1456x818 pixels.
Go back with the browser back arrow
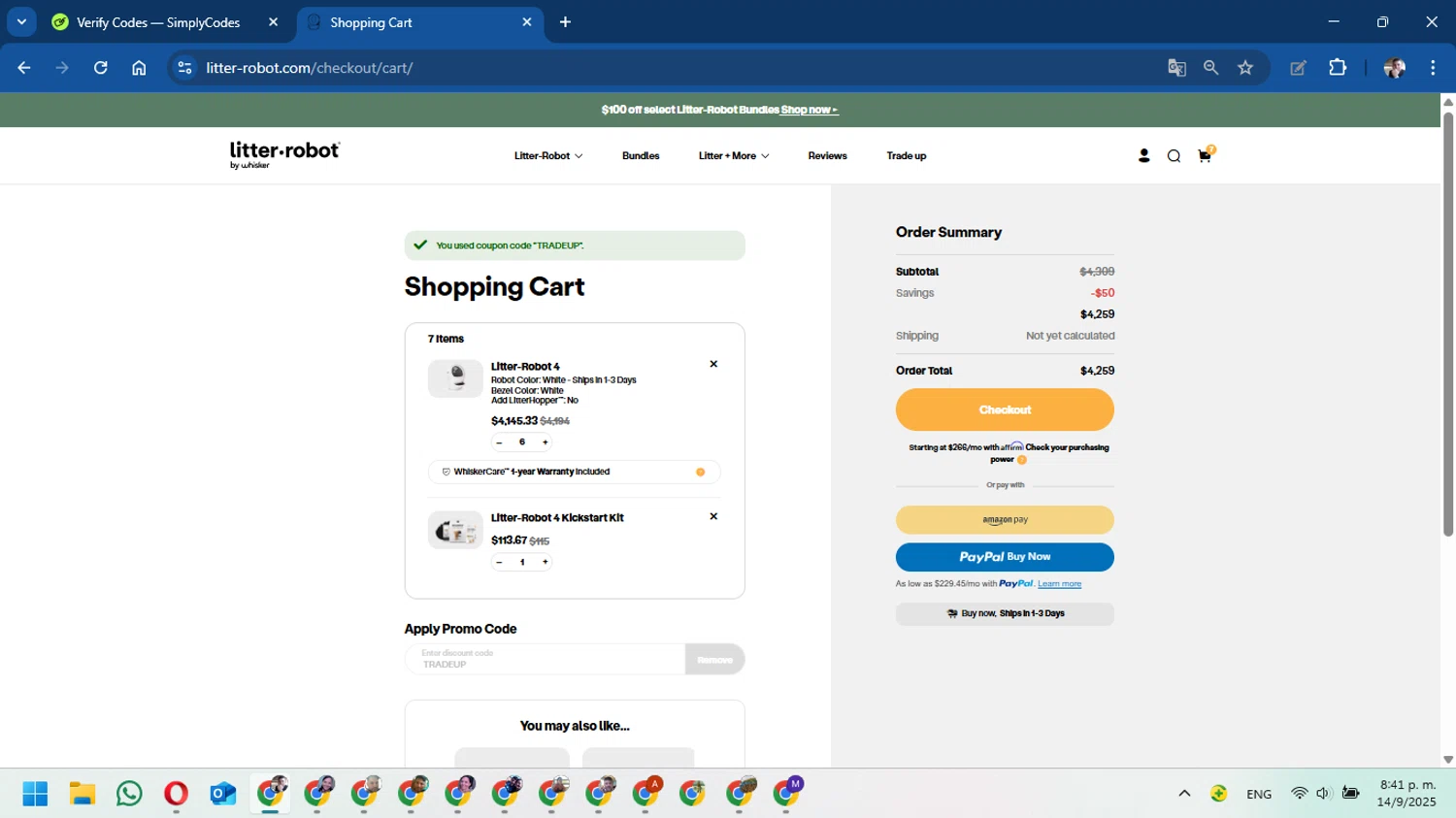pyautogui.click(x=24, y=68)
